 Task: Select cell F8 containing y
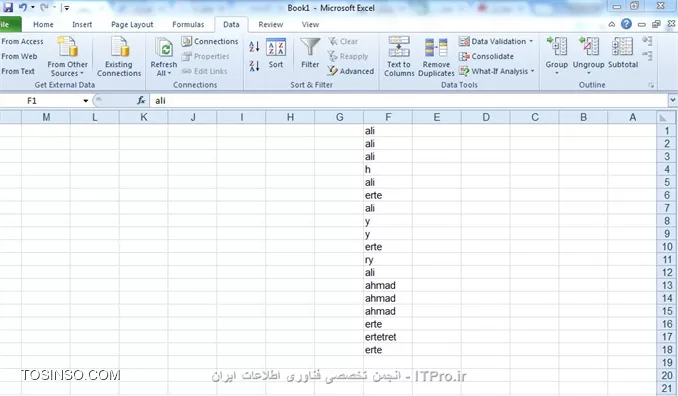(x=388, y=221)
